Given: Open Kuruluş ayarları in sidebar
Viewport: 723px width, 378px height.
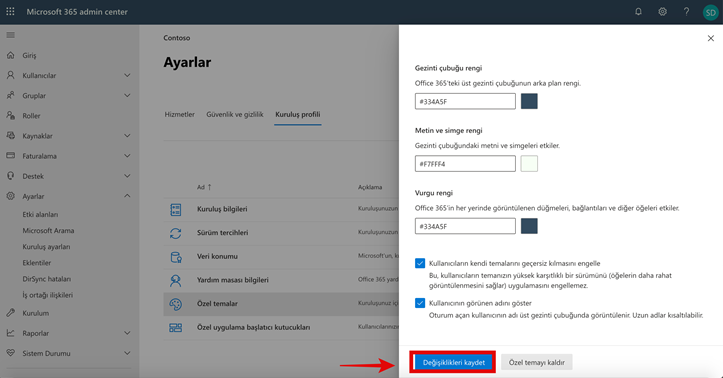Looking at the screenshot, I should [x=46, y=247].
